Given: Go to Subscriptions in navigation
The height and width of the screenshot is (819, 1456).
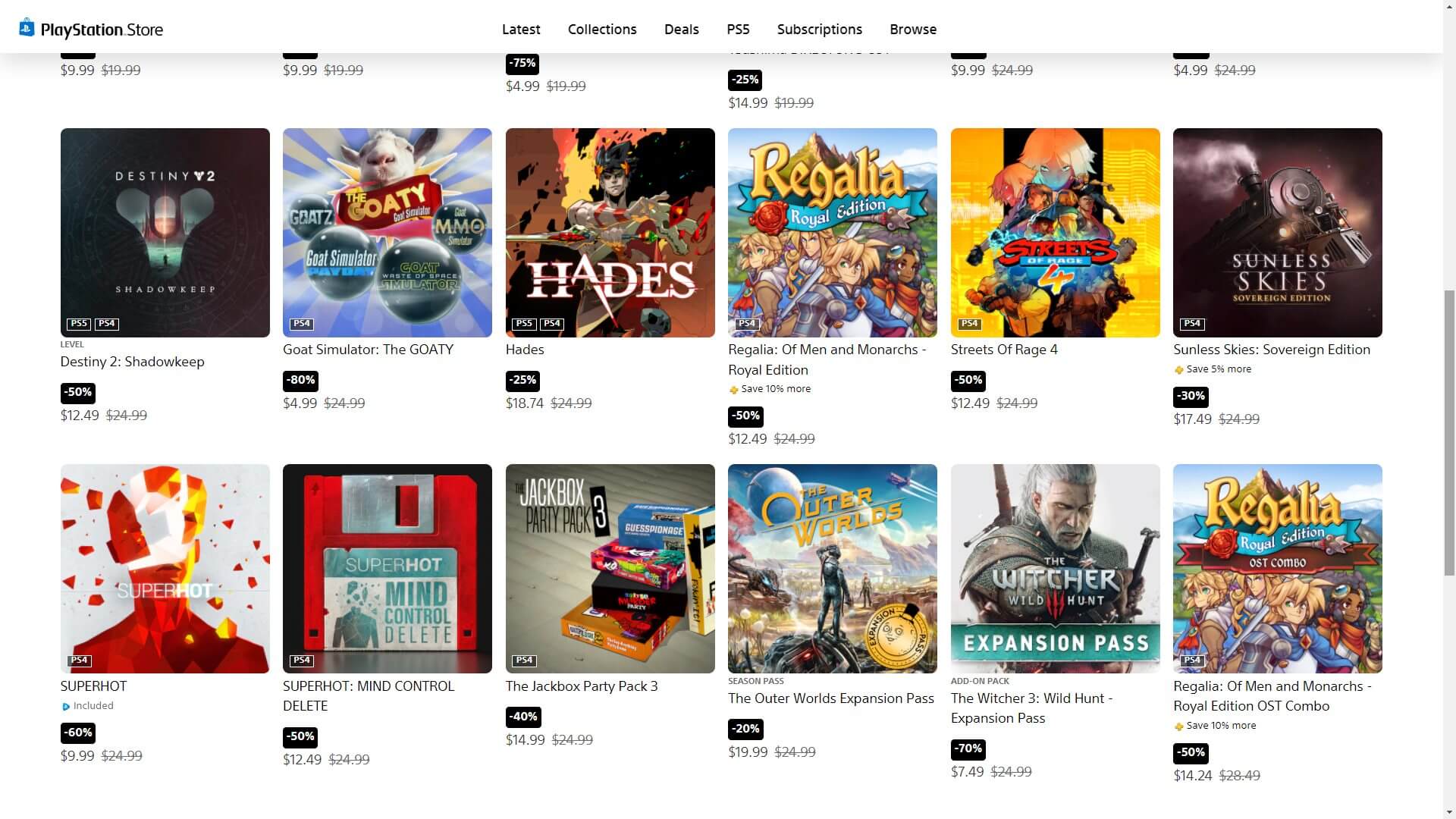Looking at the screenshot, I should 819,30.
